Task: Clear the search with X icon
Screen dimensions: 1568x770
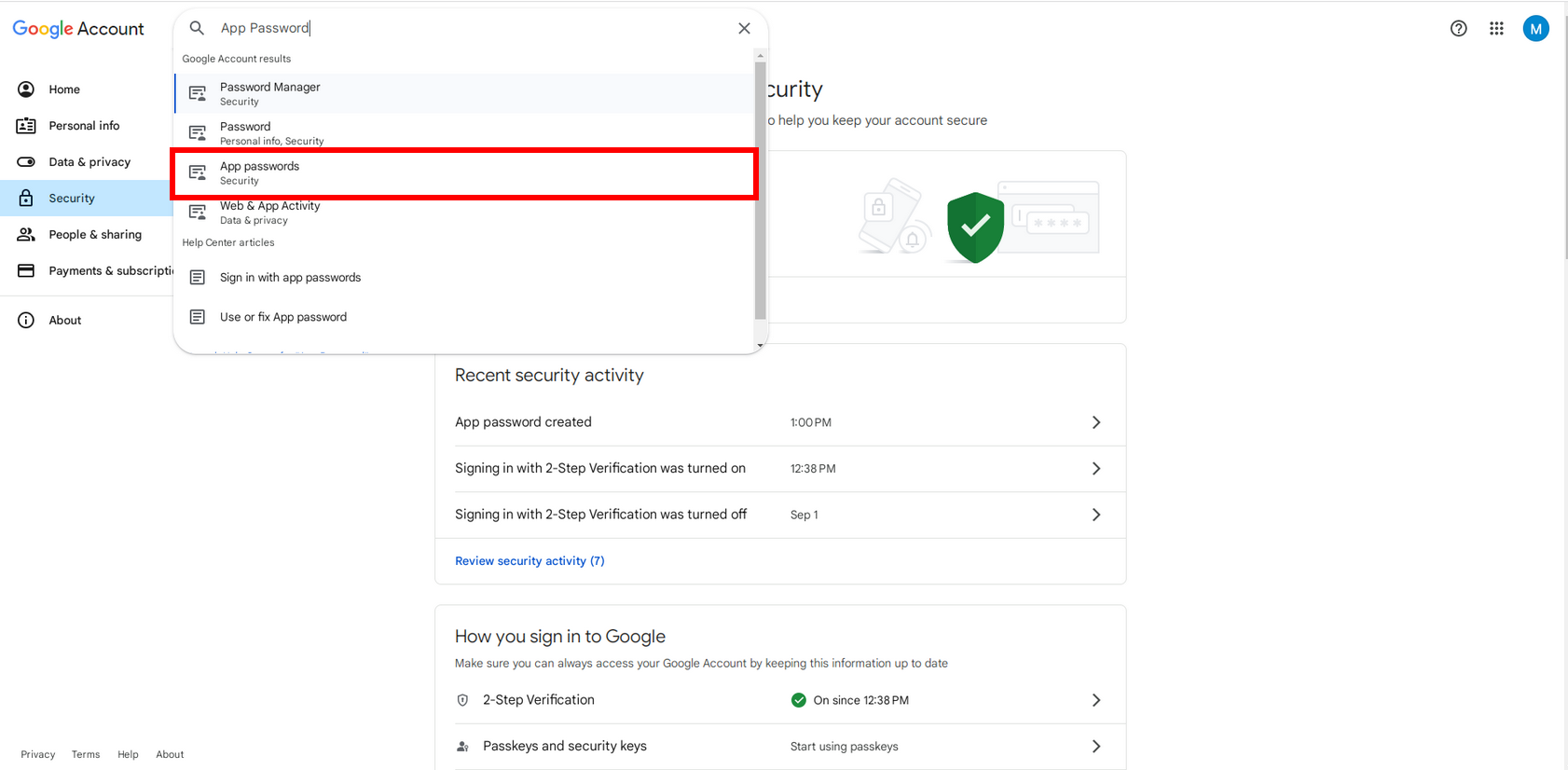Action: 744,29
